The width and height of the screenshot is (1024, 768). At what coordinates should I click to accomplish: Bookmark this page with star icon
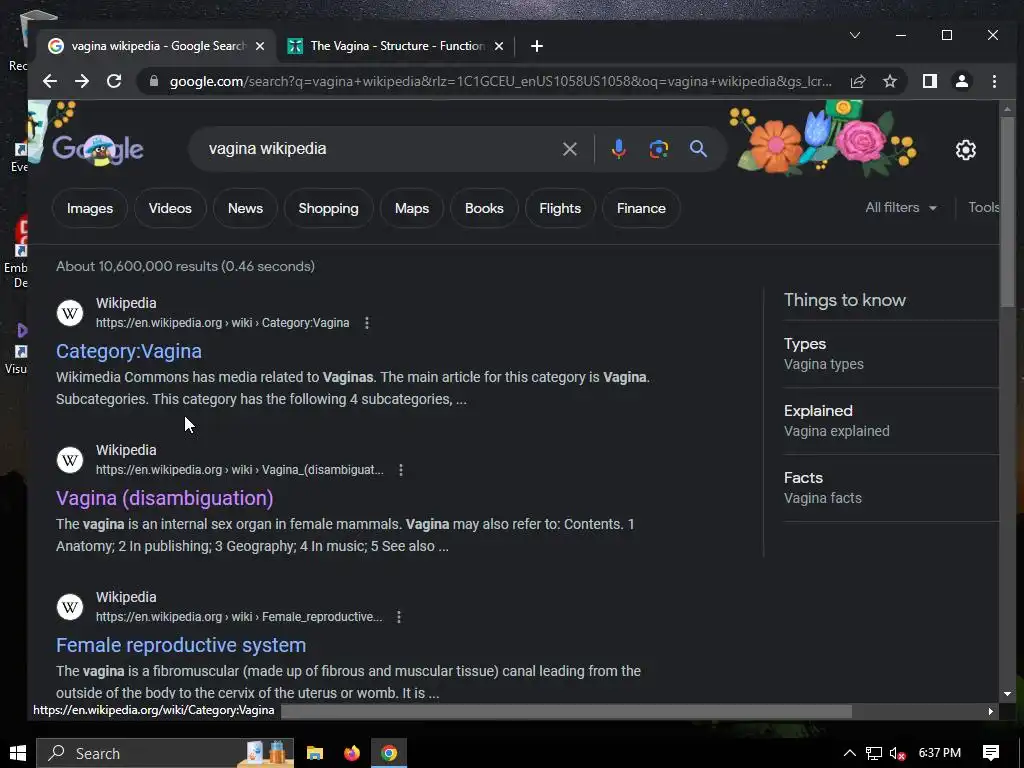coord(889,81)
